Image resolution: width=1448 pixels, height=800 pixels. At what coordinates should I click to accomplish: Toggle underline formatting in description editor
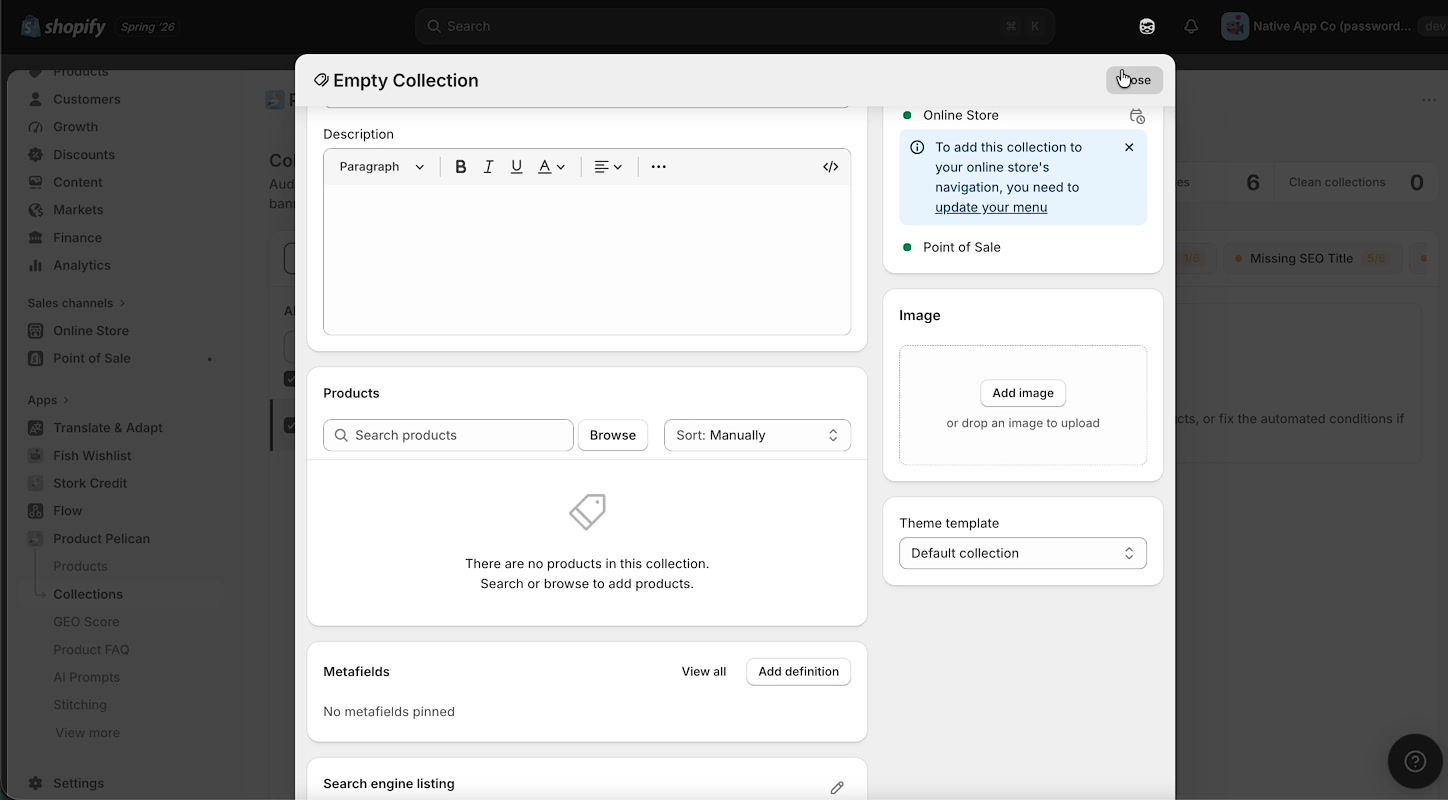(517, 167)
